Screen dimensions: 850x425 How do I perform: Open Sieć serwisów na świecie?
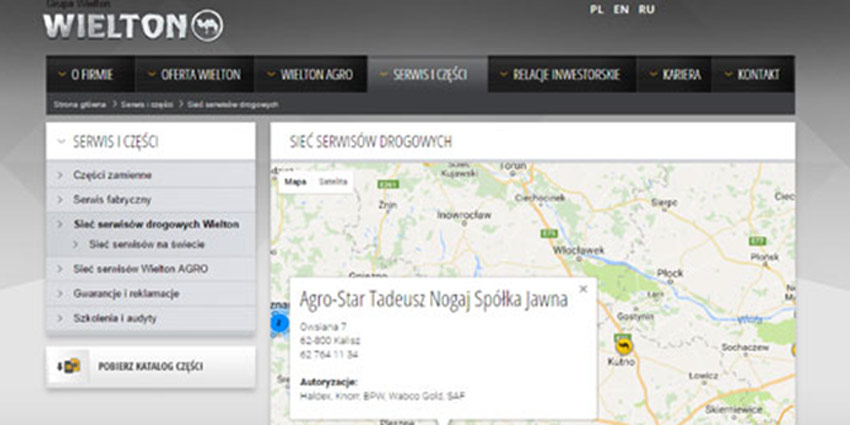tap(147, 244)
